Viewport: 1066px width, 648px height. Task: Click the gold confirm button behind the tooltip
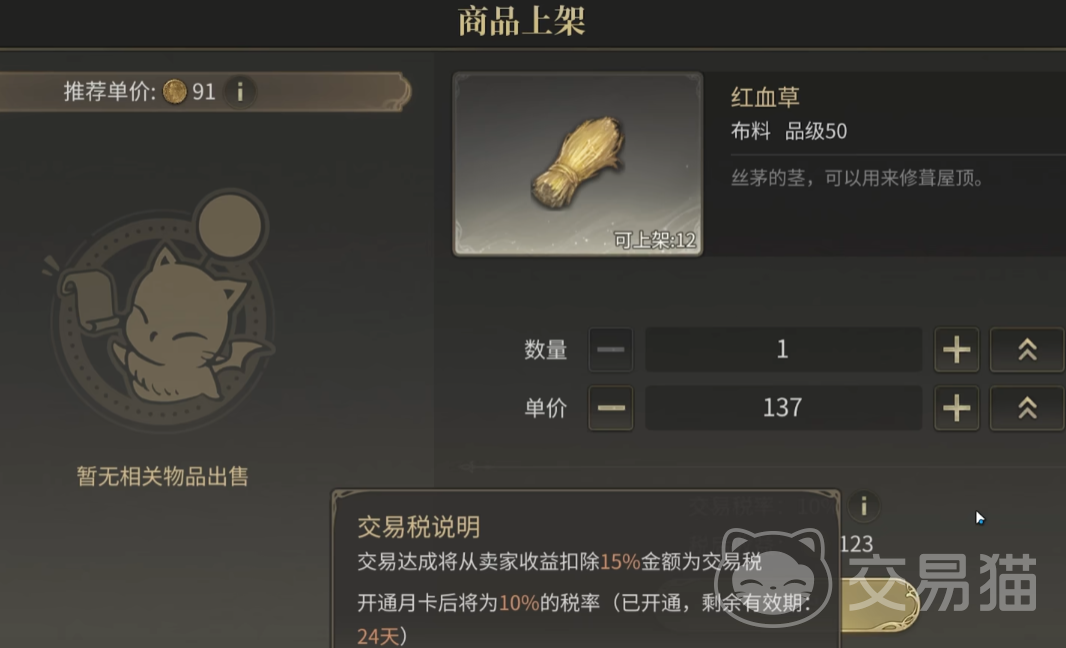coord(878,604)
